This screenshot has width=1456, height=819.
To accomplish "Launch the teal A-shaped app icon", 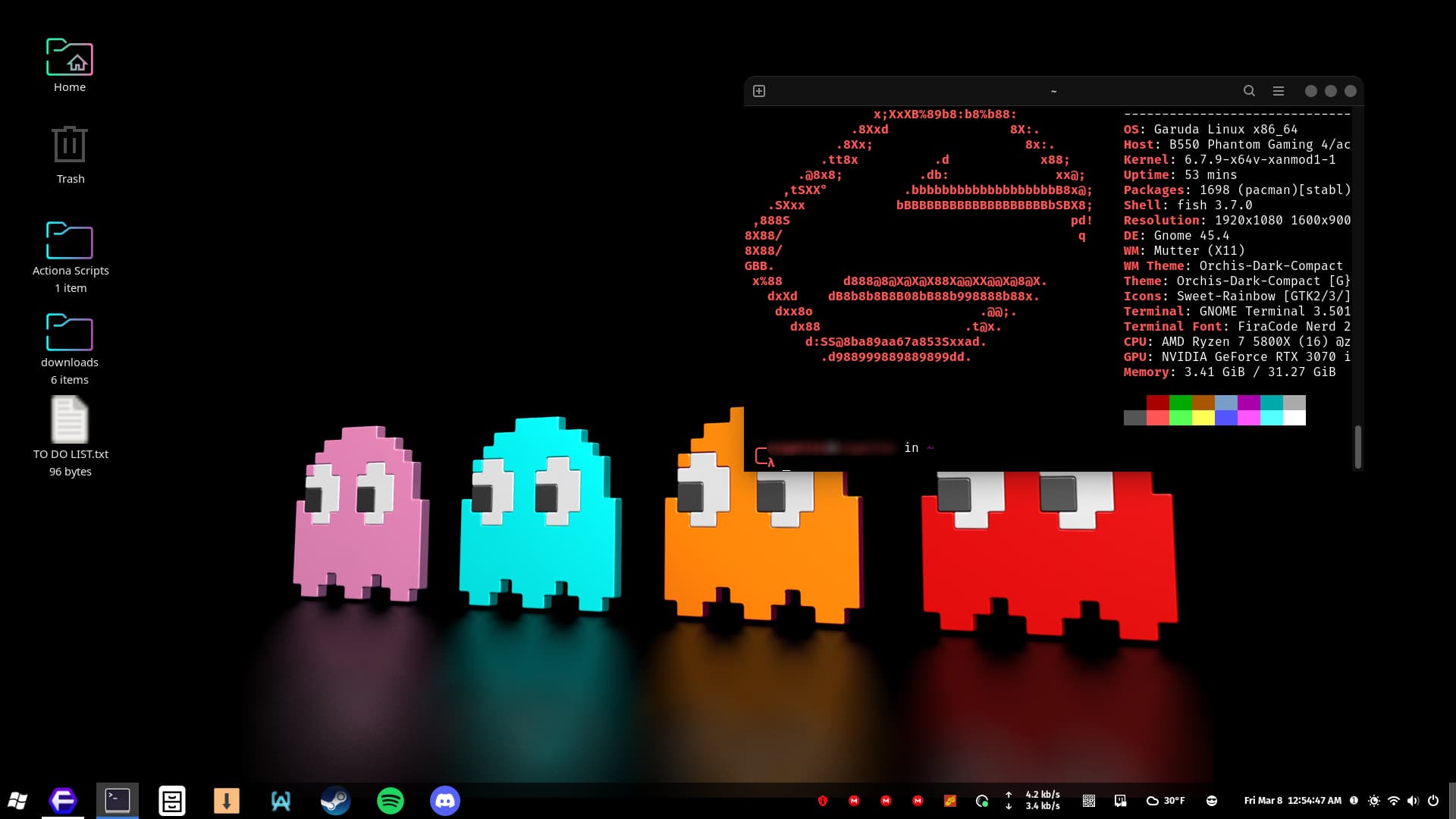I will (281, 801).
